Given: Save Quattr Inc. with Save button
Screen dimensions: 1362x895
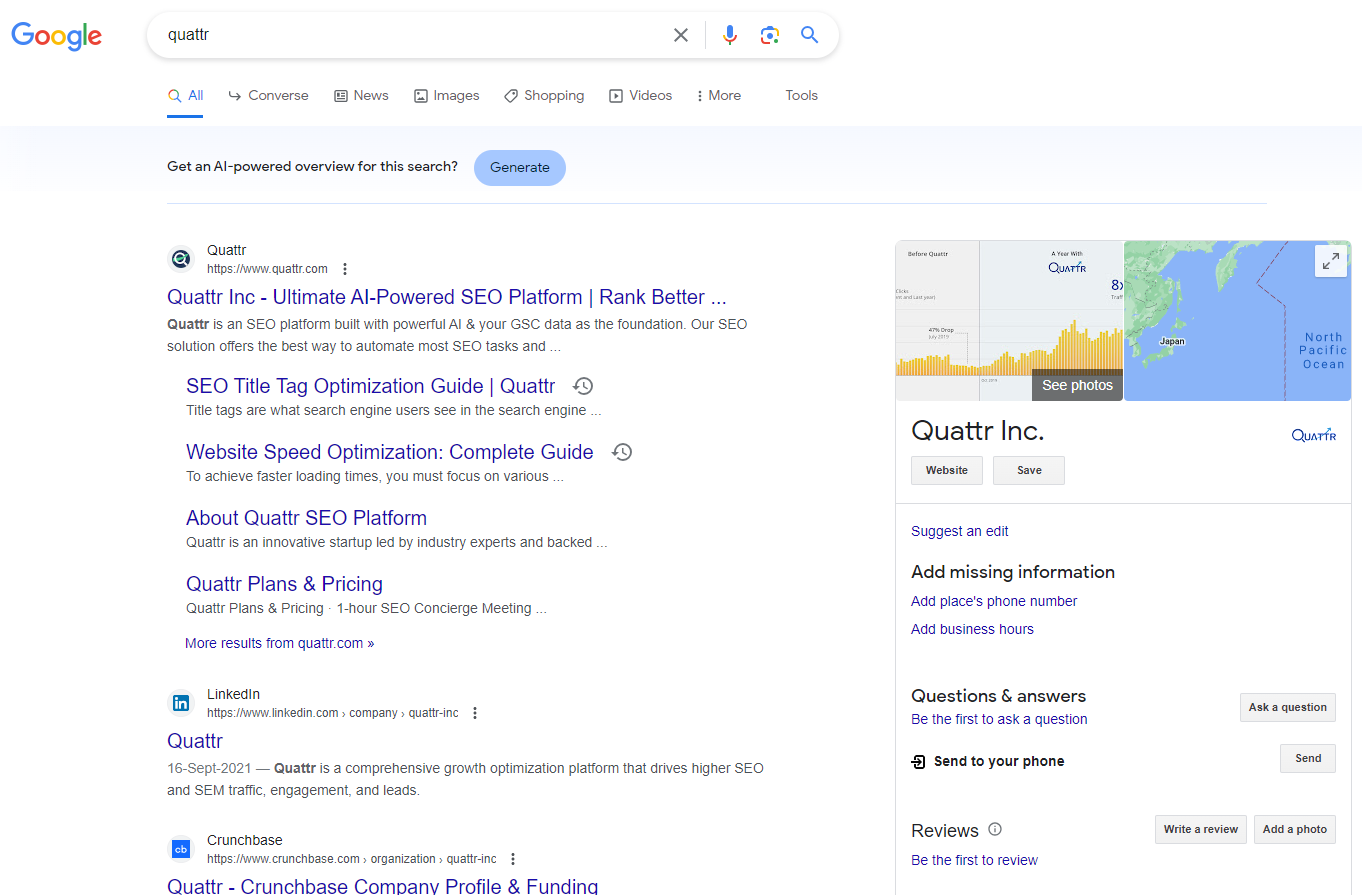Looking at the screenshot, I should pyautogui.click(x=1029, y=471).
